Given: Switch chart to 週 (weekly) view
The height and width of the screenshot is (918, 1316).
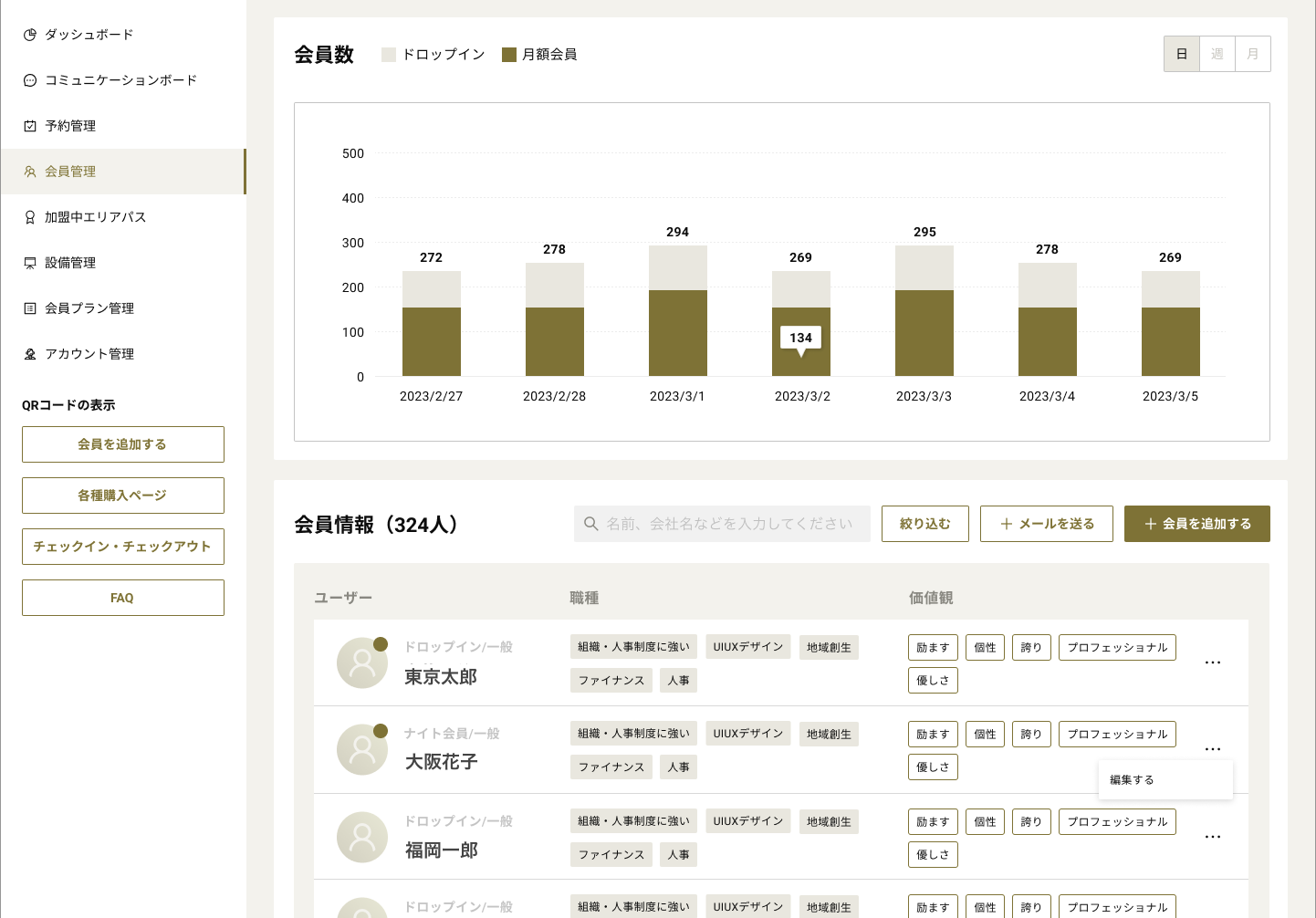Looking at the screenshot, I should click(x=1217, y=54).
